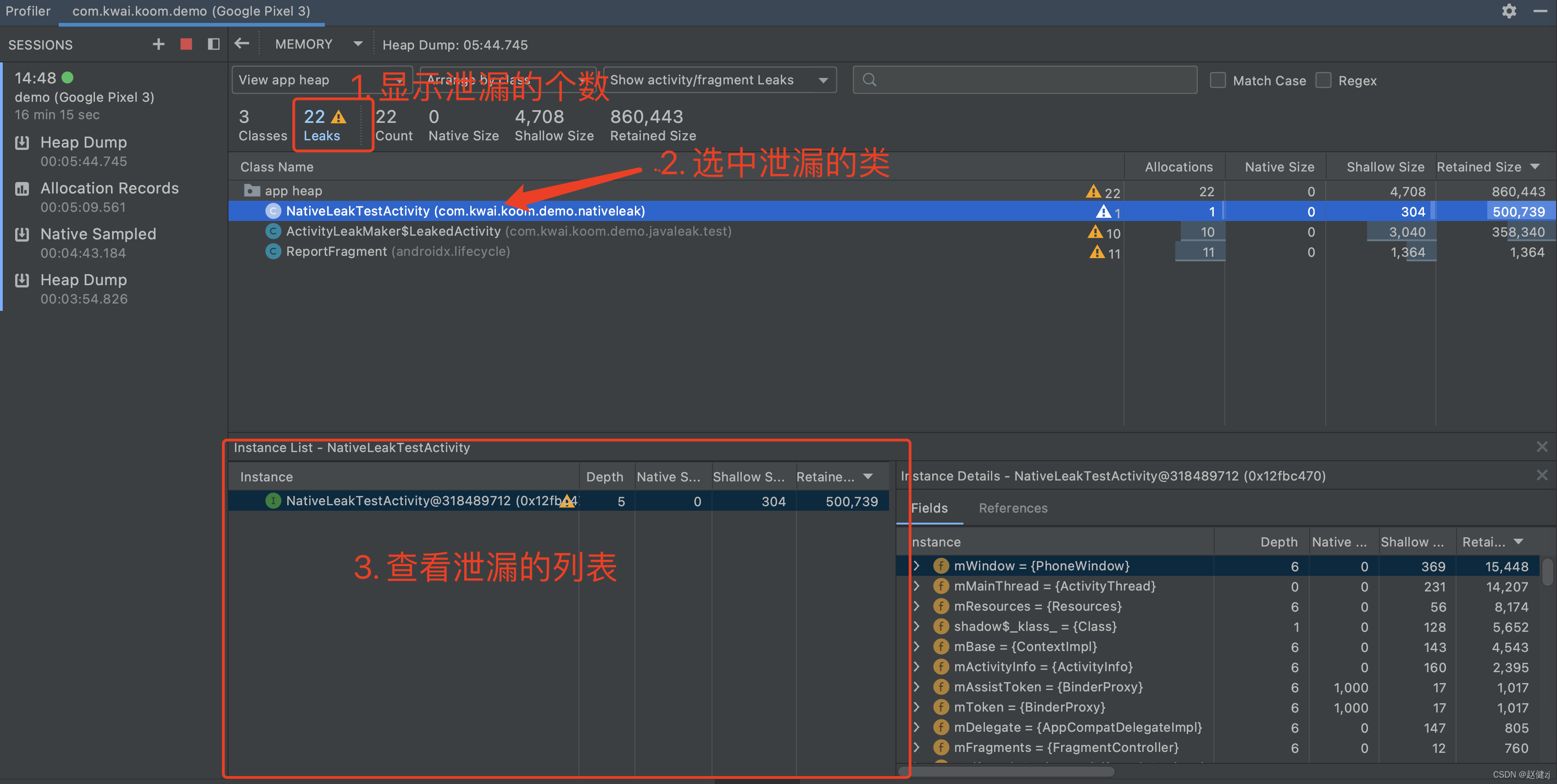The image size is (1557, 784).
Task: Enable the Regex checkbox
Action: [x=1323, y=80]
